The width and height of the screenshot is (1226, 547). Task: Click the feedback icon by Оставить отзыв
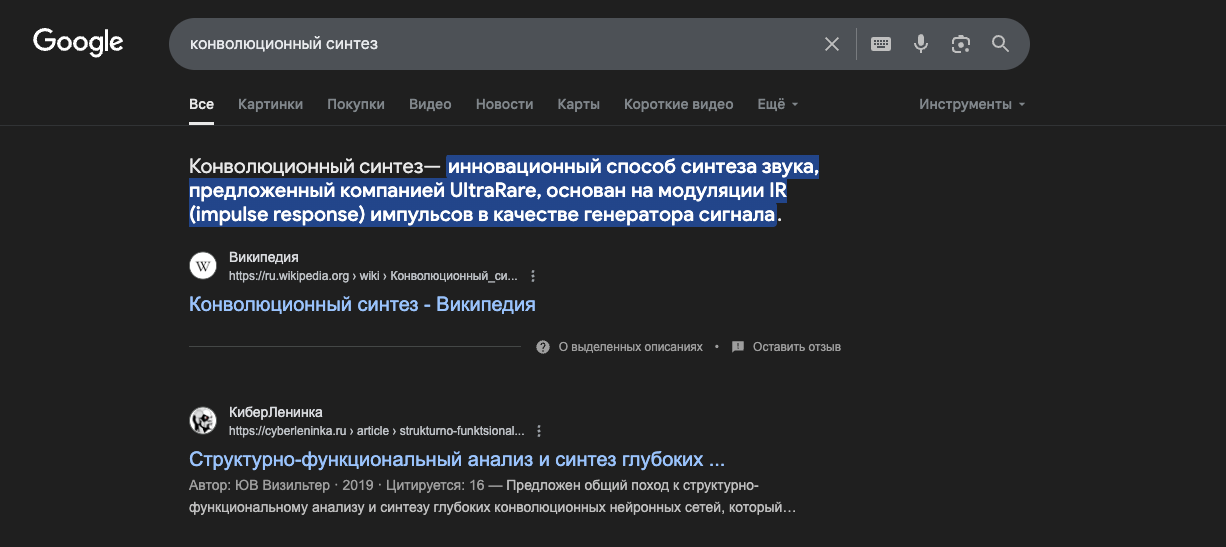pos(738,347)
